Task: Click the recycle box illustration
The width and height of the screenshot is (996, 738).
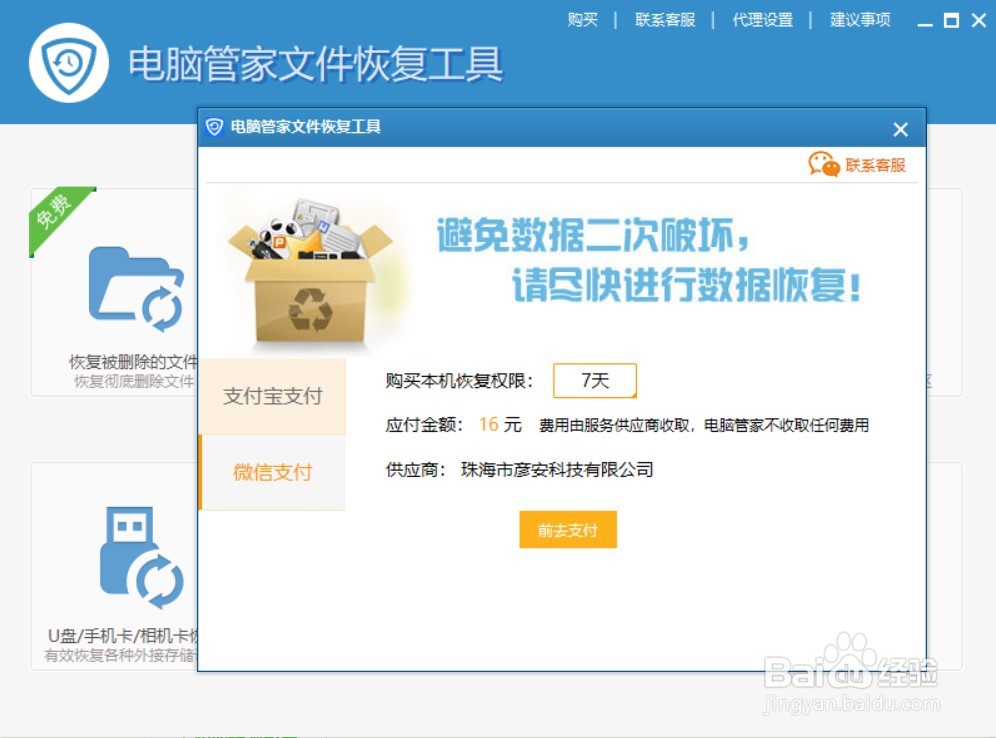Action: pos(311,274)
